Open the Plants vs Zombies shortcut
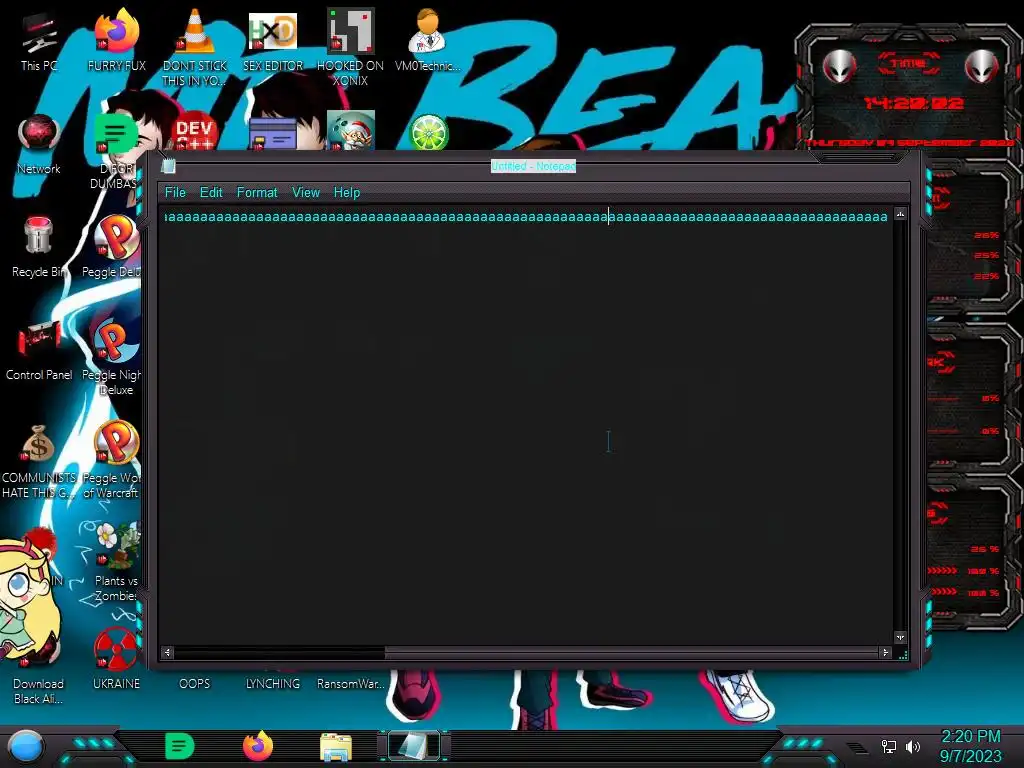1024x768 pixels. 116,563
